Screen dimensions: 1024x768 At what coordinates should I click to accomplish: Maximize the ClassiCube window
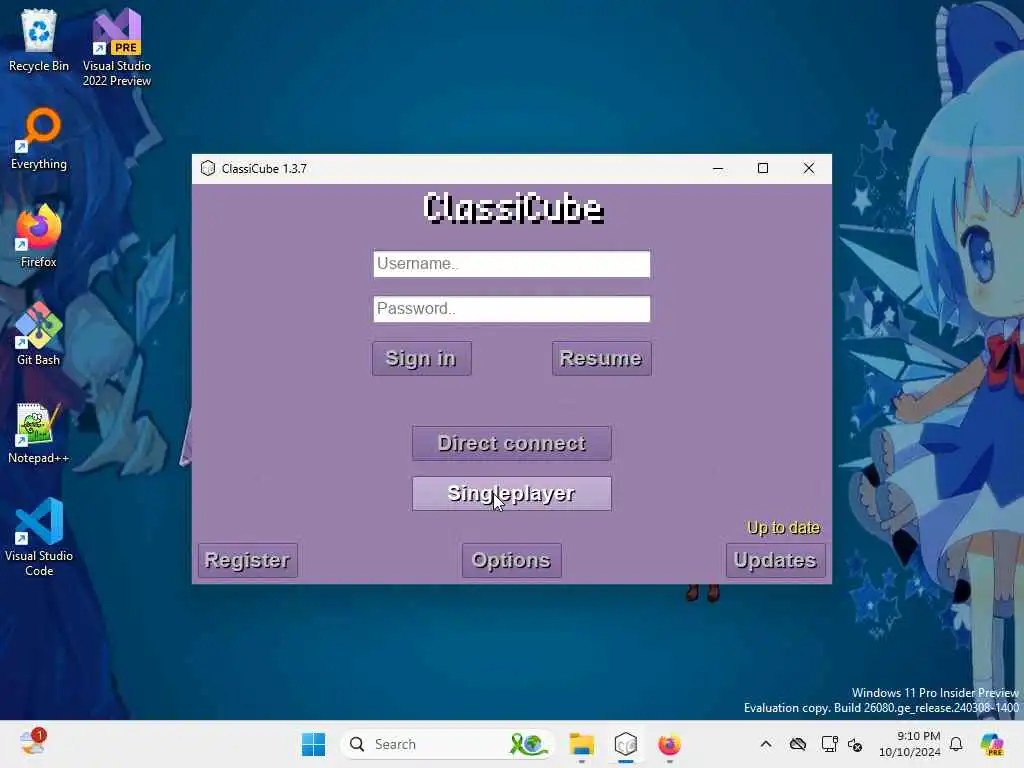(x=763, y=168)
